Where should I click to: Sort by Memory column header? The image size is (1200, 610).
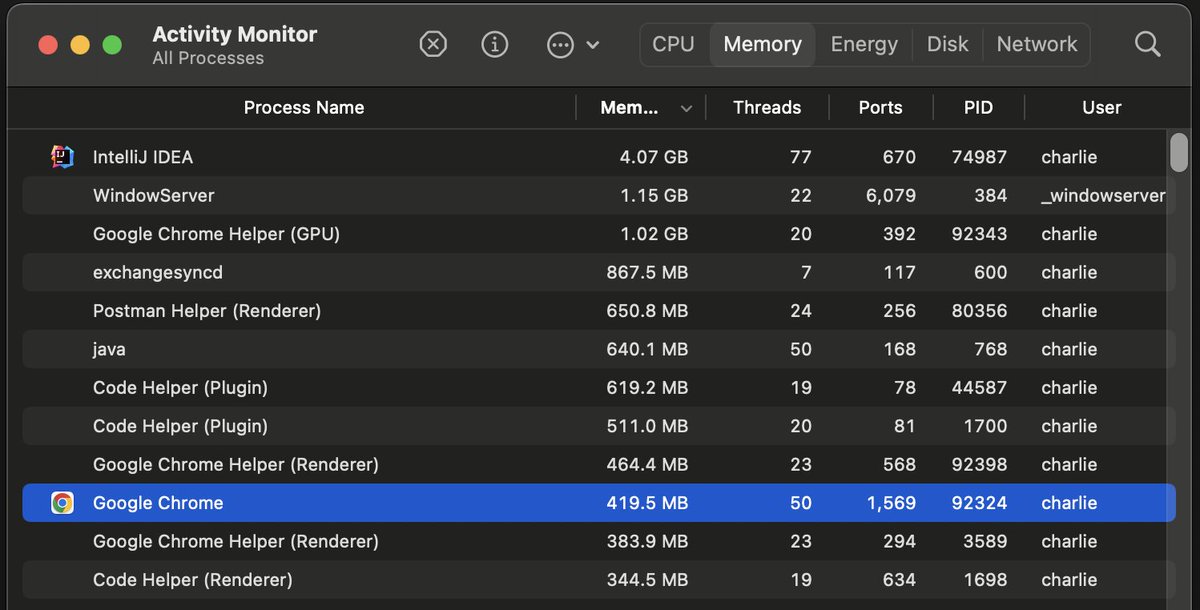[x=629, y=107]
